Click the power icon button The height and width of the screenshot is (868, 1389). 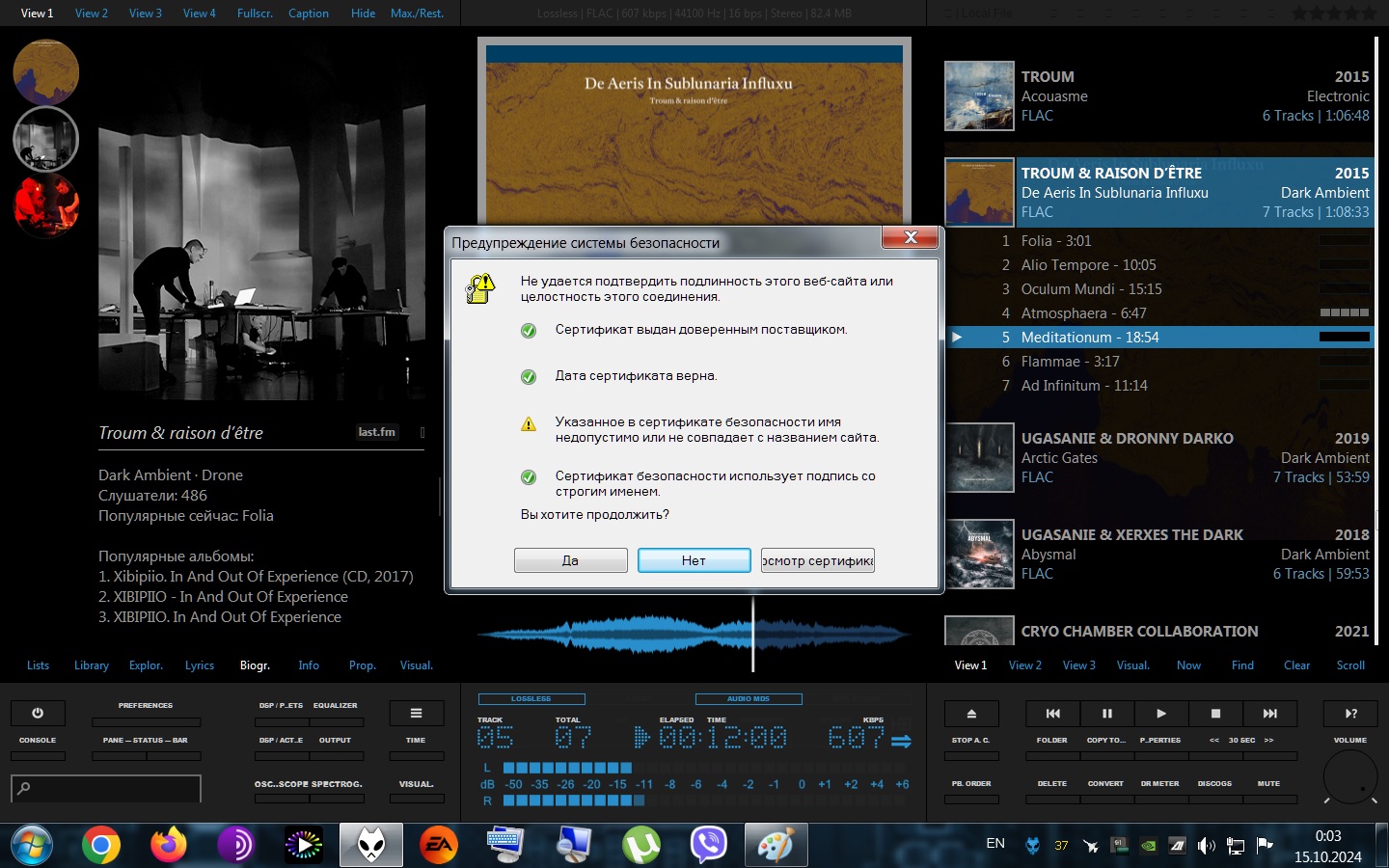(x=38, y=714)
